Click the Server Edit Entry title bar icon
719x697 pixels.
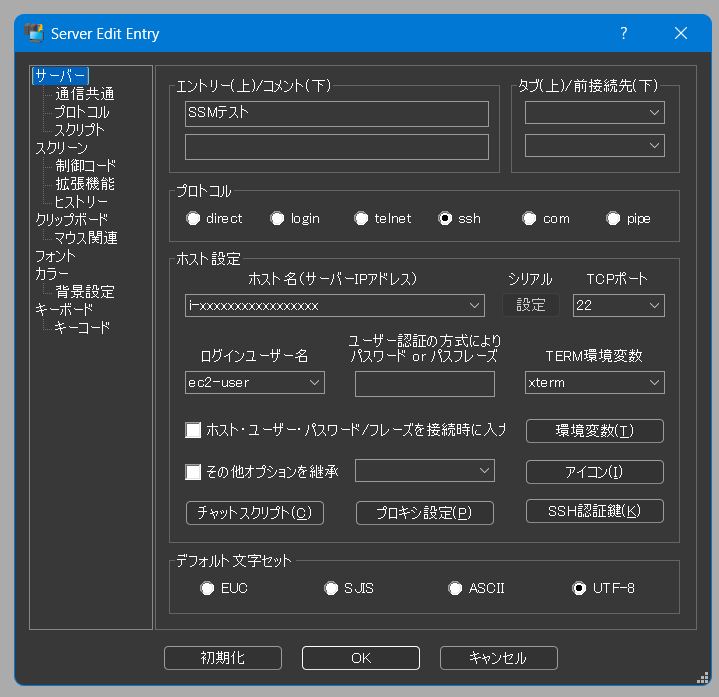point(34,34)
